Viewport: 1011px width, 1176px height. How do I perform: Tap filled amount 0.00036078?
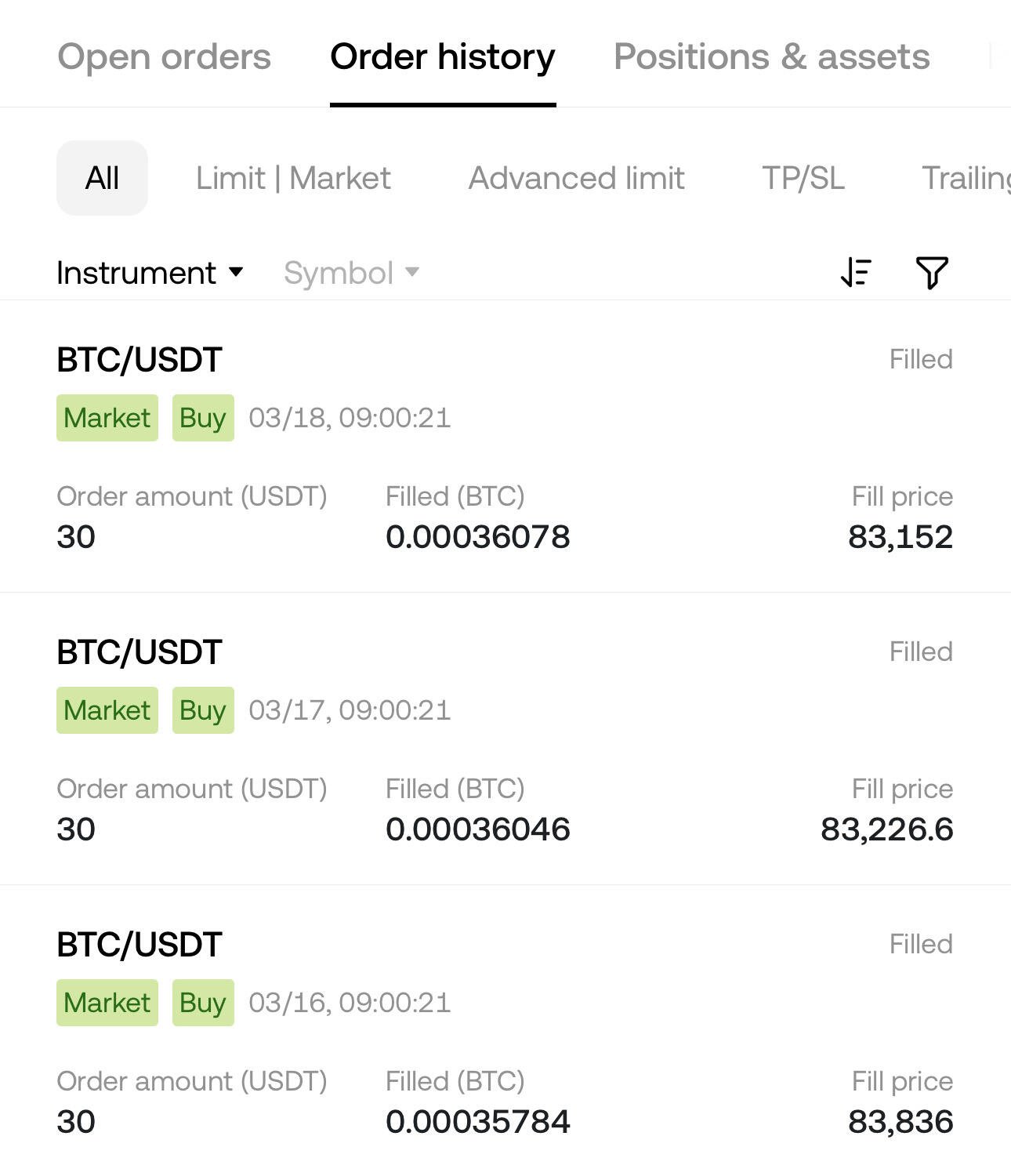(x=477, y=537)
